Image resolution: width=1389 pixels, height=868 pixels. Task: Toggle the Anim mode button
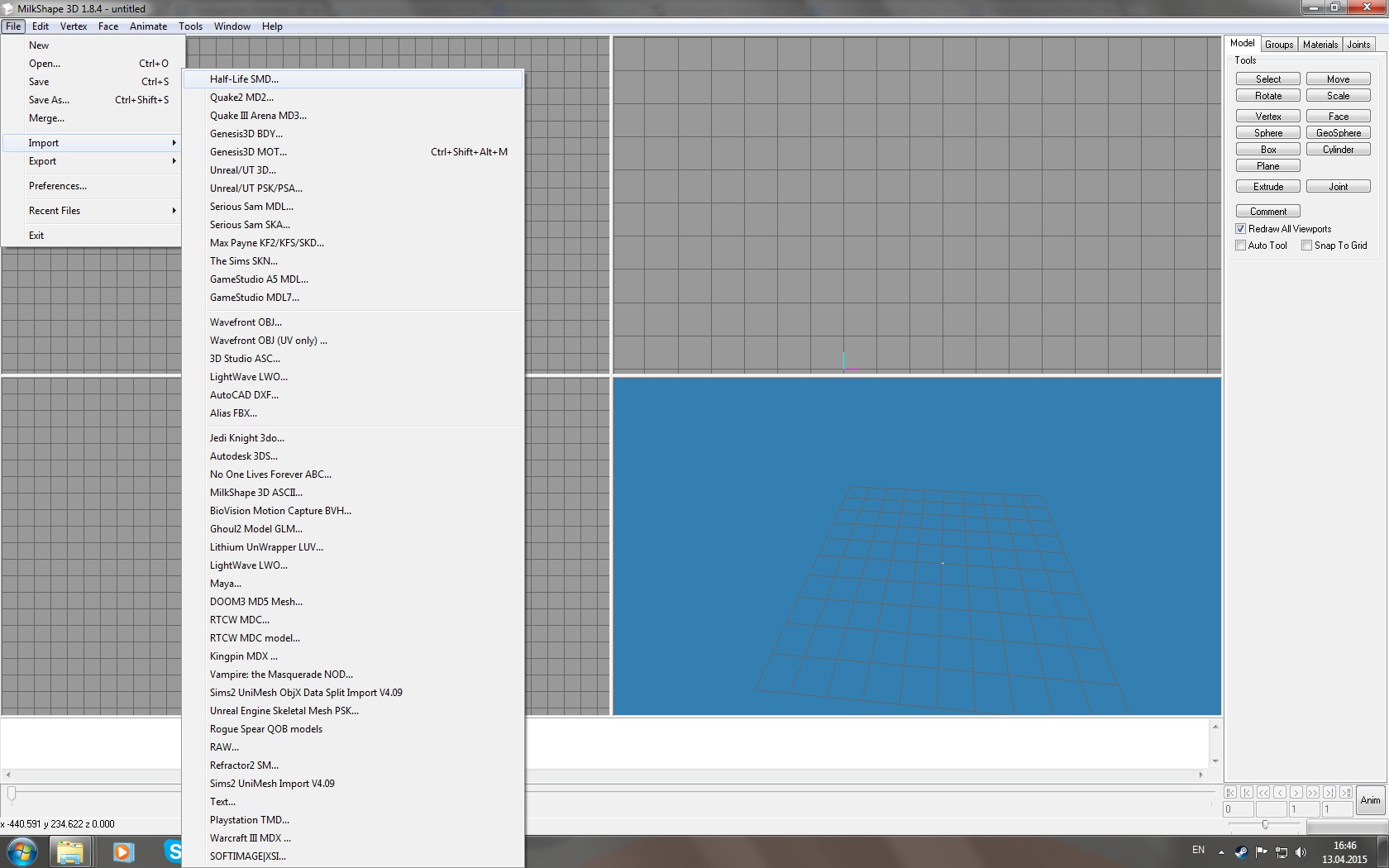click(1371, 800)
